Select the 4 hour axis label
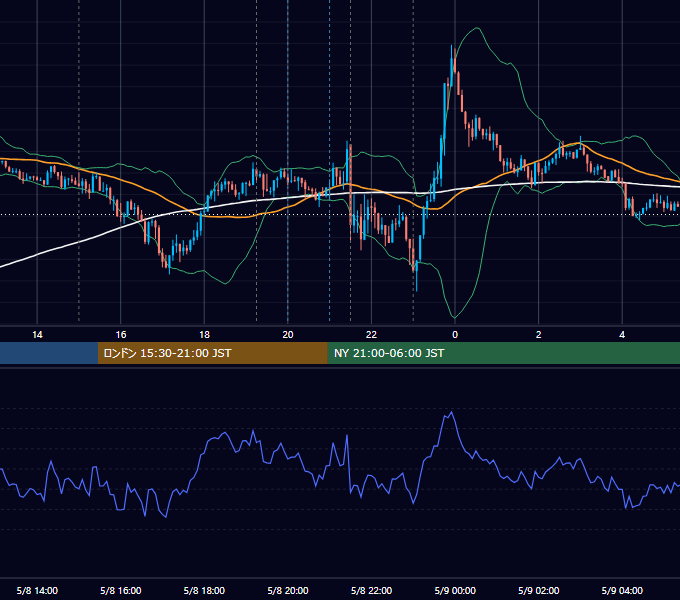The height and width of the screenshot is (600, 680). [622, 335]
